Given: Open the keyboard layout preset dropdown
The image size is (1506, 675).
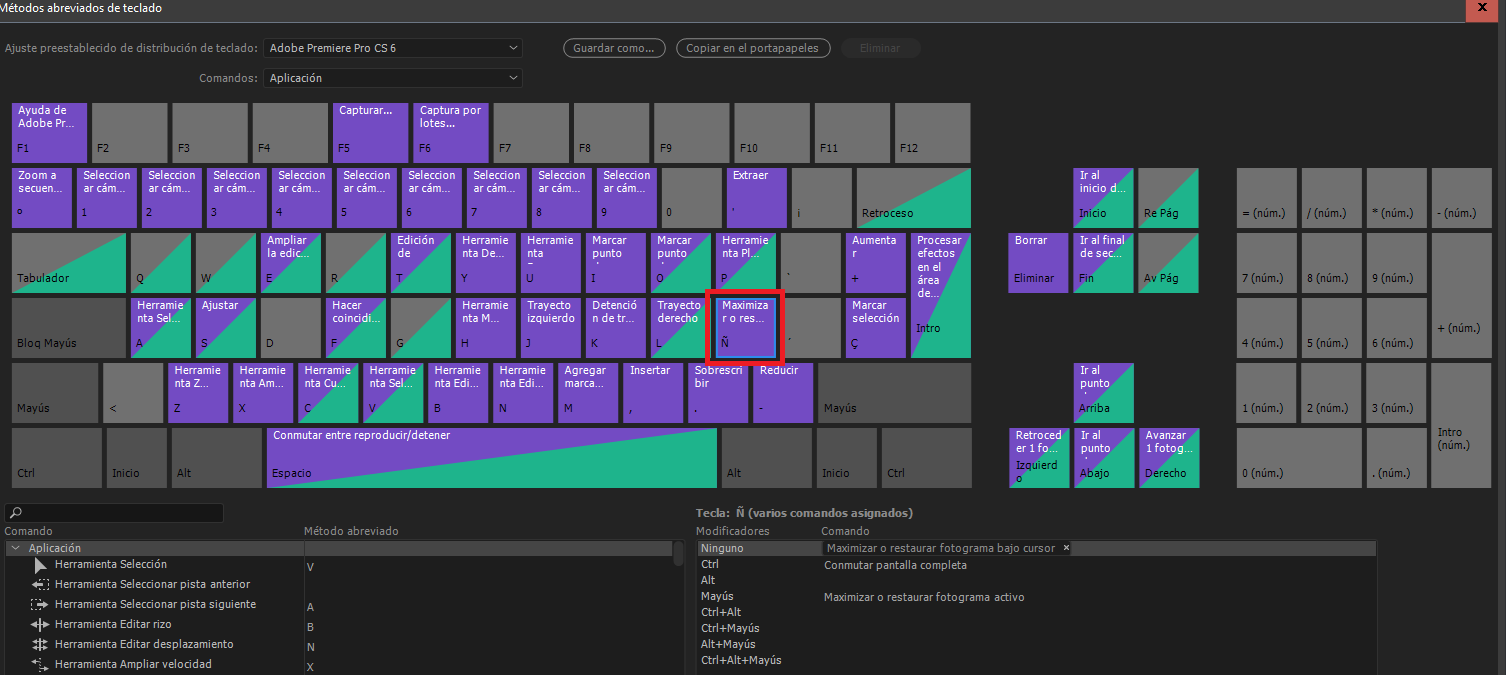Looking at the screenshot, I should pos(393,48).
